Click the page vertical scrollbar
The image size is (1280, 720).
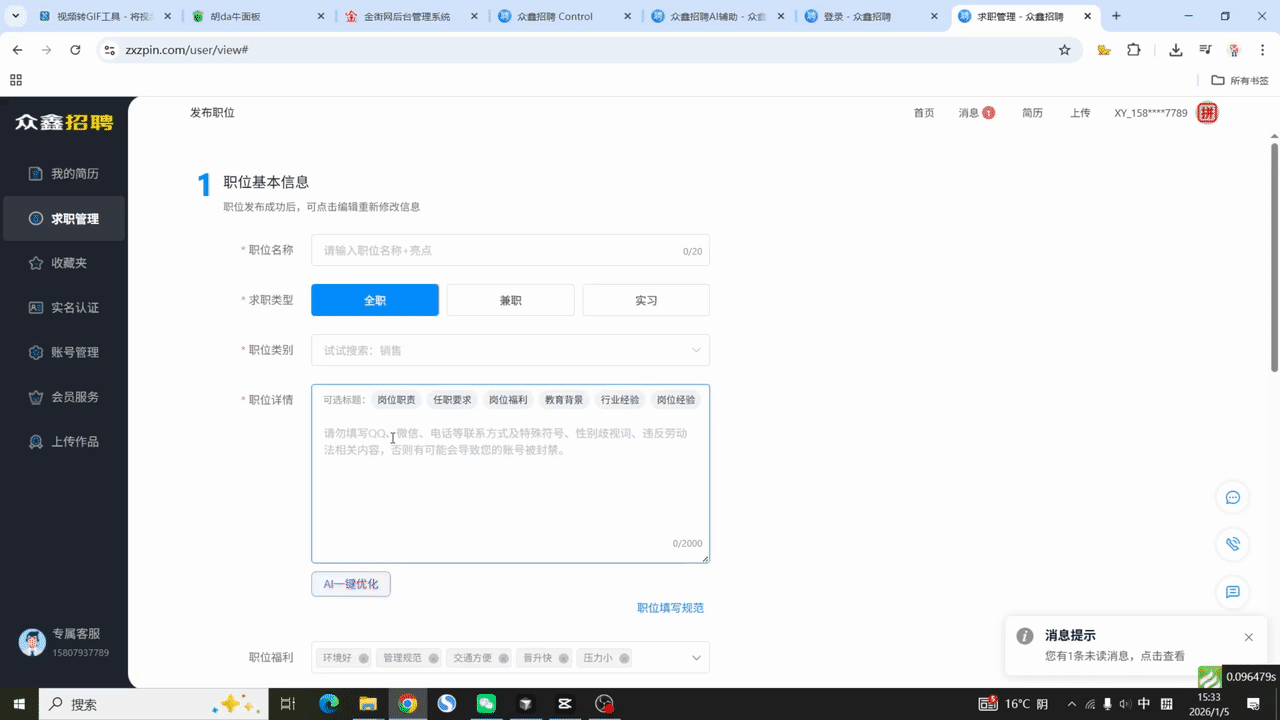pyautogui.click(x=1274, y=260)
